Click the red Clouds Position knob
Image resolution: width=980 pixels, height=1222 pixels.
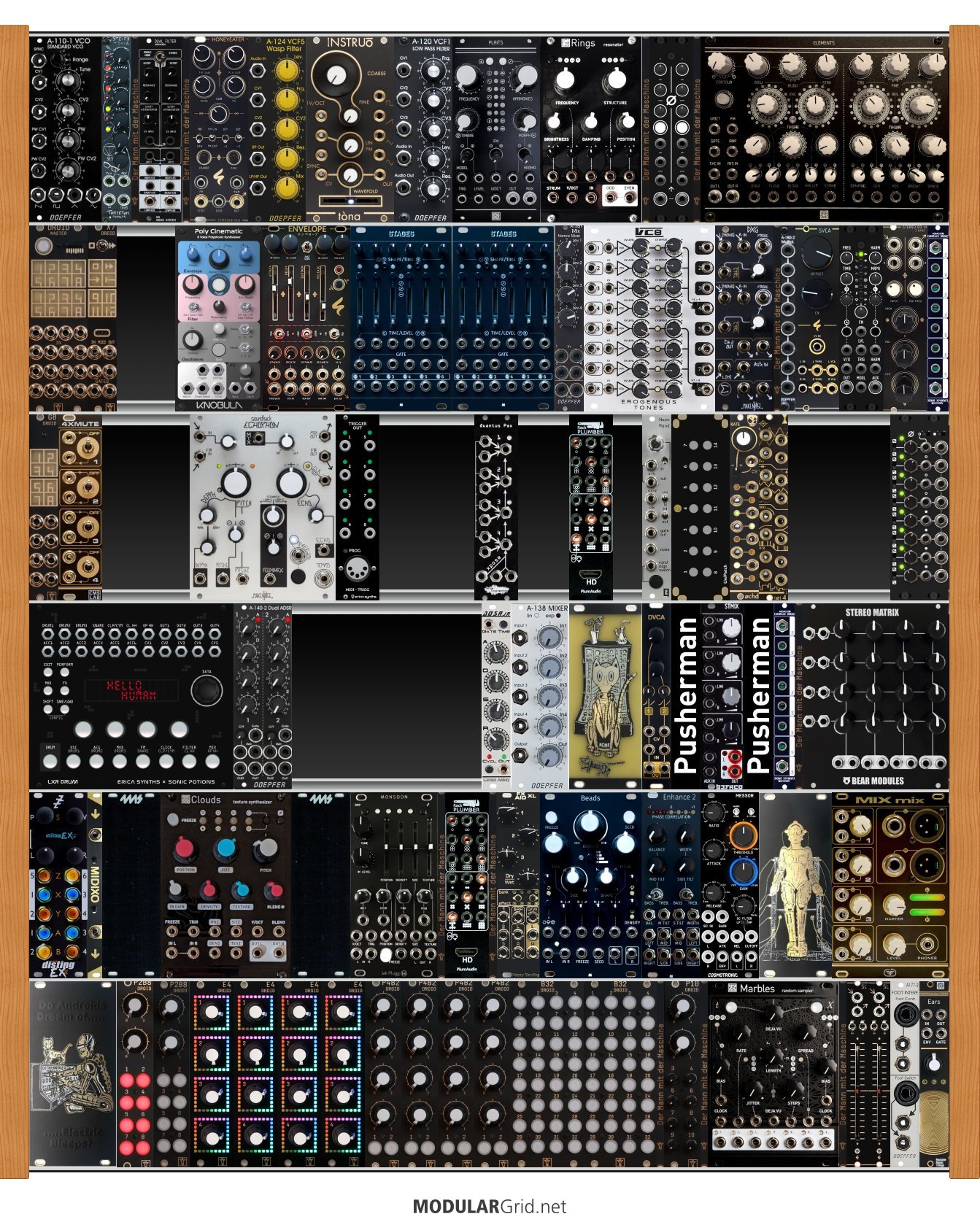[x=185, y=848]
